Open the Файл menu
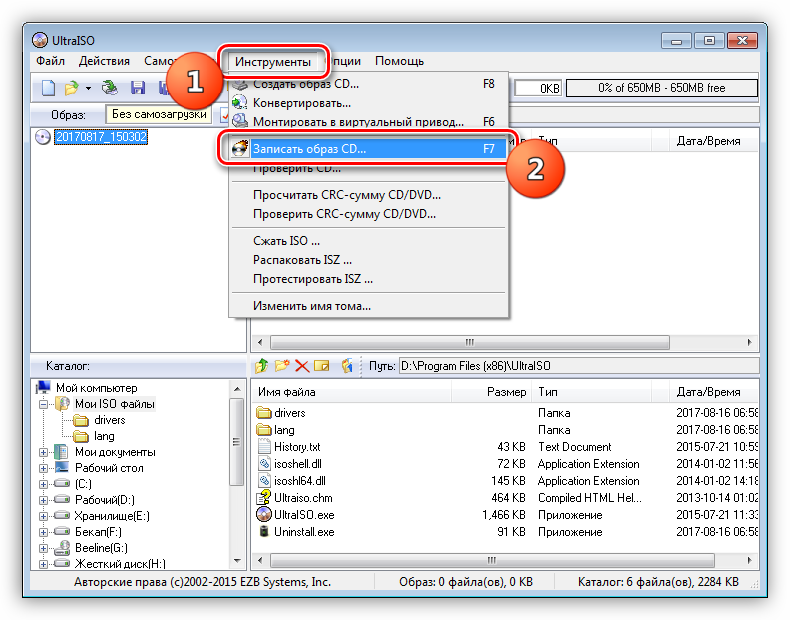Image resolution: width=790 pixels, height=620 pixels. point(50,61)
